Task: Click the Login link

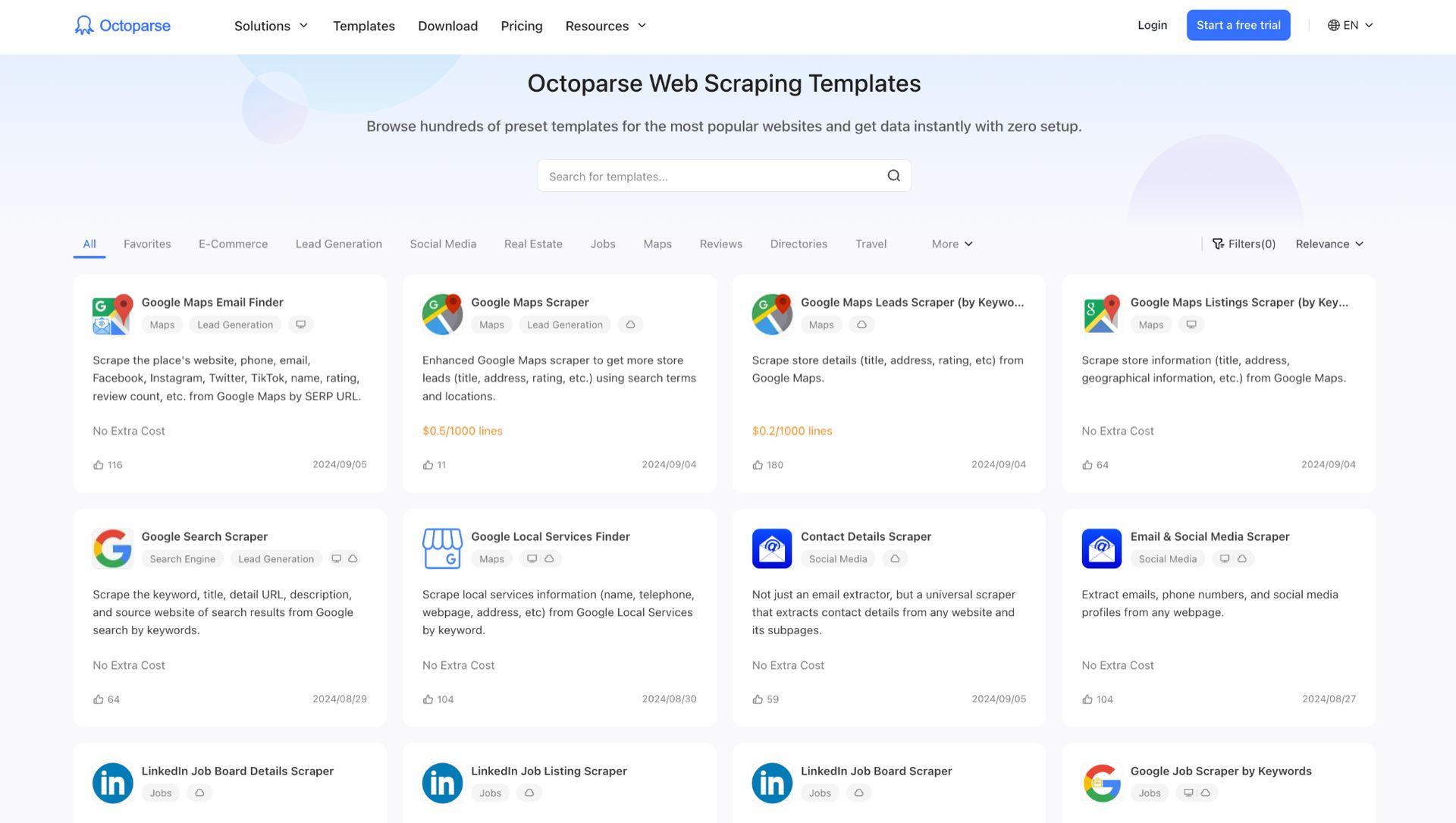Action: click(x=1152, y=25)
